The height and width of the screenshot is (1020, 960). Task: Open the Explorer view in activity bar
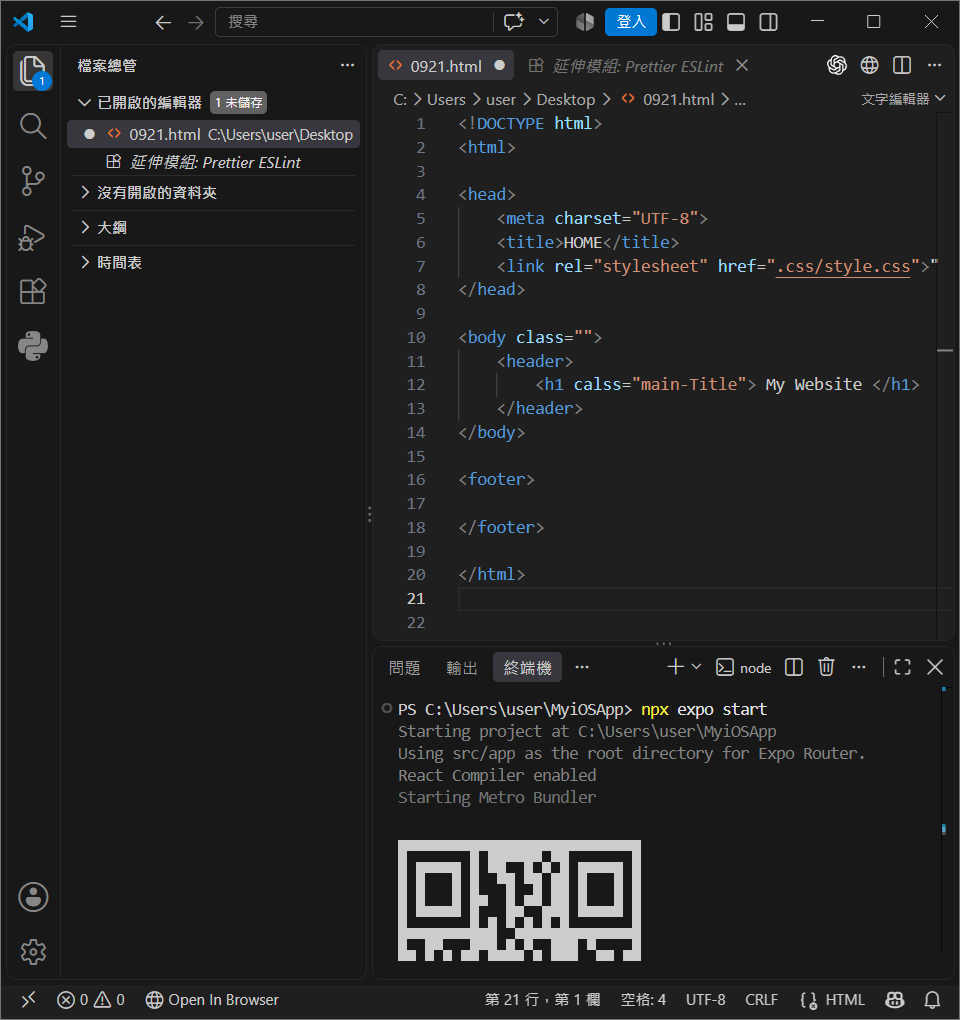click(33, 71)
